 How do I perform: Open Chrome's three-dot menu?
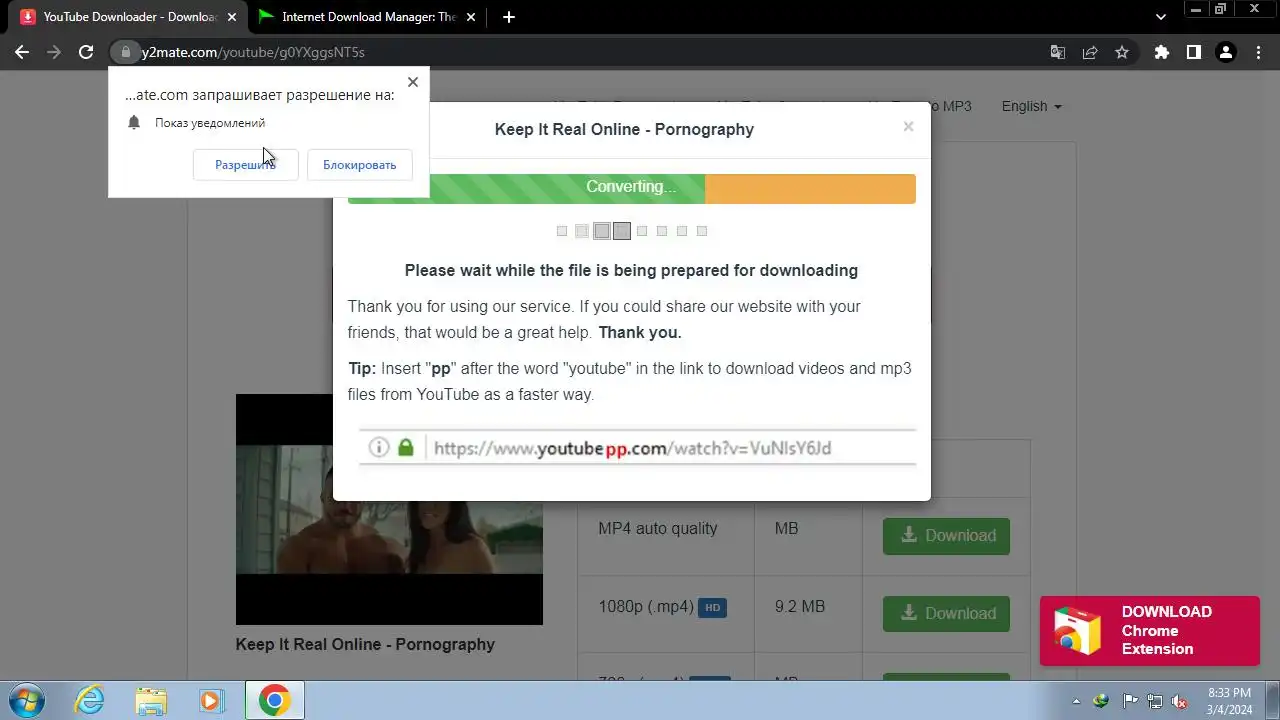point(1258,52)
